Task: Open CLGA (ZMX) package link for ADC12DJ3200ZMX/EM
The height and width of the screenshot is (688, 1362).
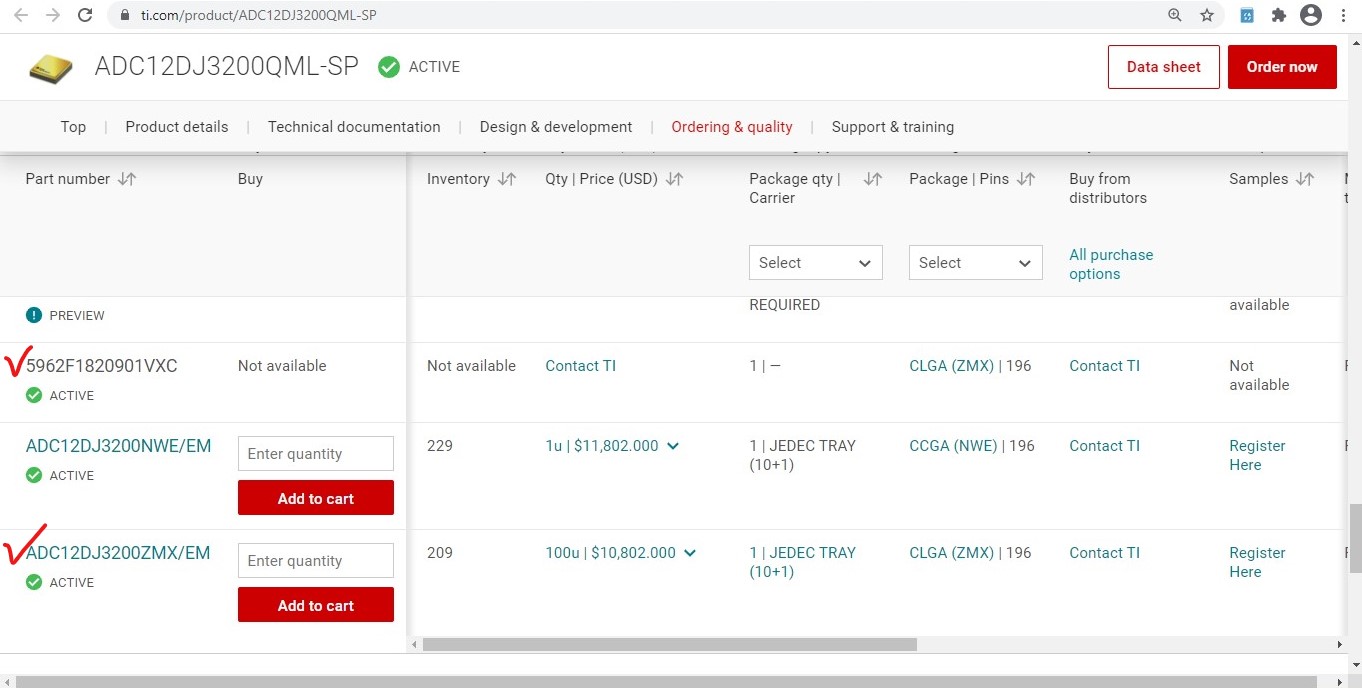Action: (952, 553)
